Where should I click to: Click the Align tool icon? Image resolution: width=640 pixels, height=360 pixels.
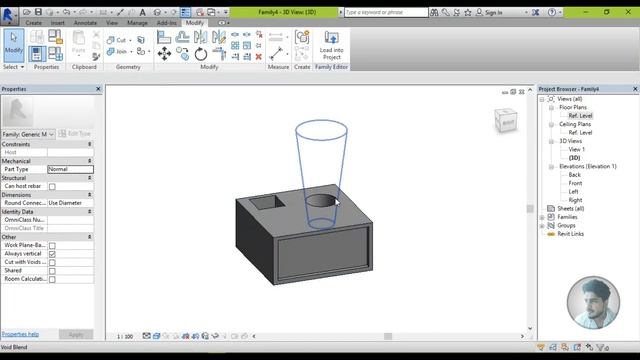164,38
